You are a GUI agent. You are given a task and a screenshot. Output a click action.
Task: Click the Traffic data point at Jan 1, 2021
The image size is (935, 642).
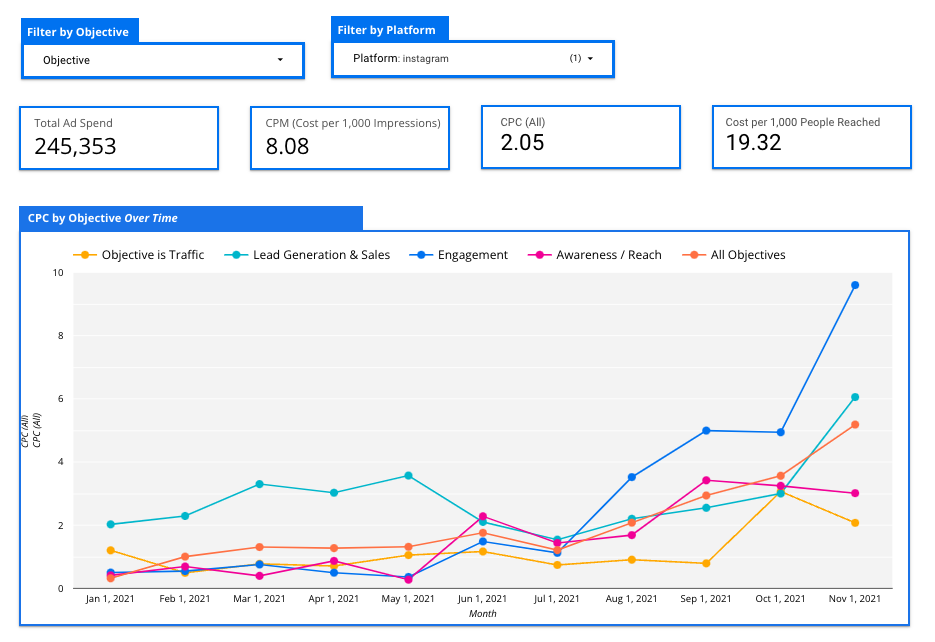[x=110, y=550]
